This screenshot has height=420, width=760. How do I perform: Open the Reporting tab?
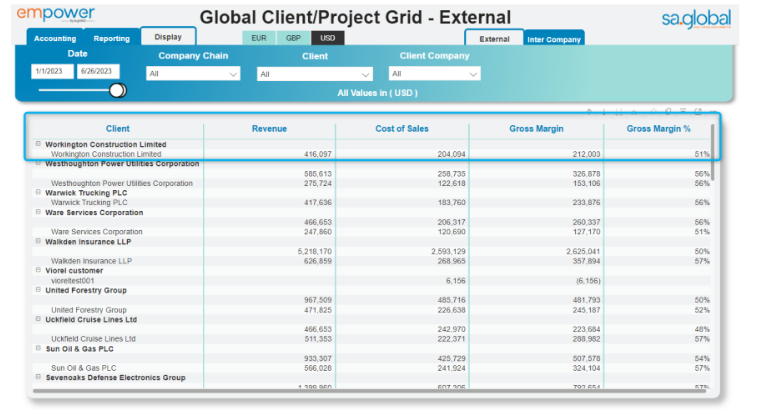point(111,38)
